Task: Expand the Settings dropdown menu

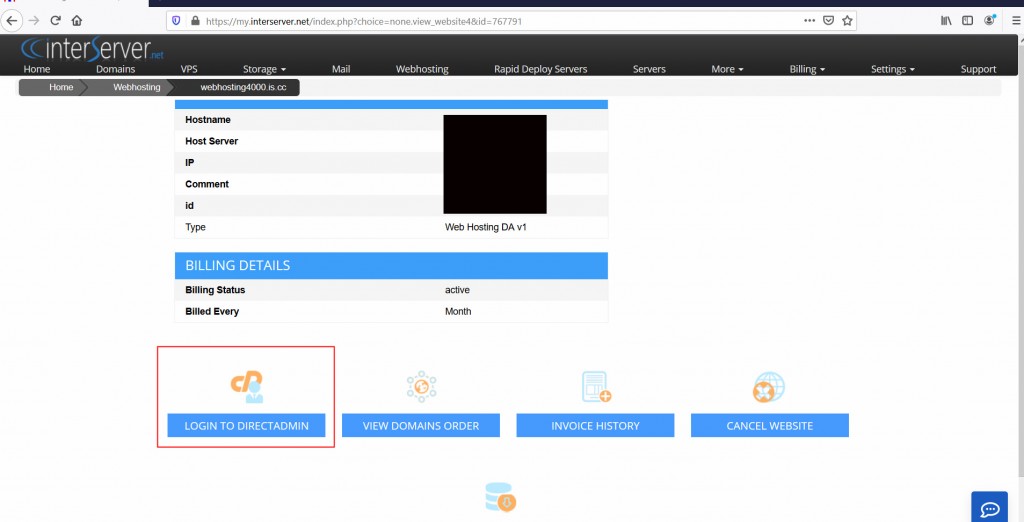Action: pyautogui.click(x=893, y=69)
